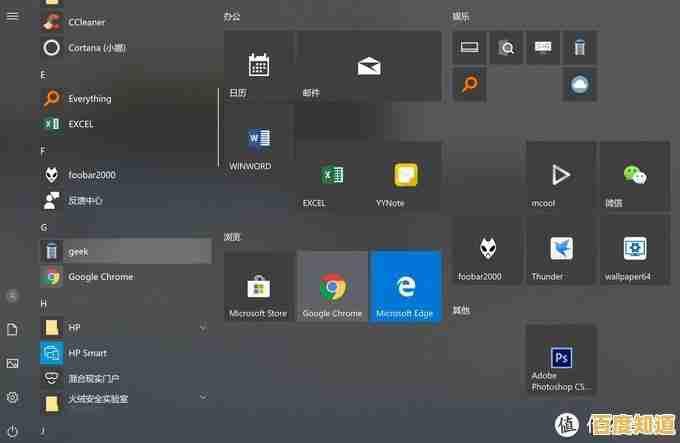Open the Microsoft Store tile
680x443 pixels.
click(258, 286)
